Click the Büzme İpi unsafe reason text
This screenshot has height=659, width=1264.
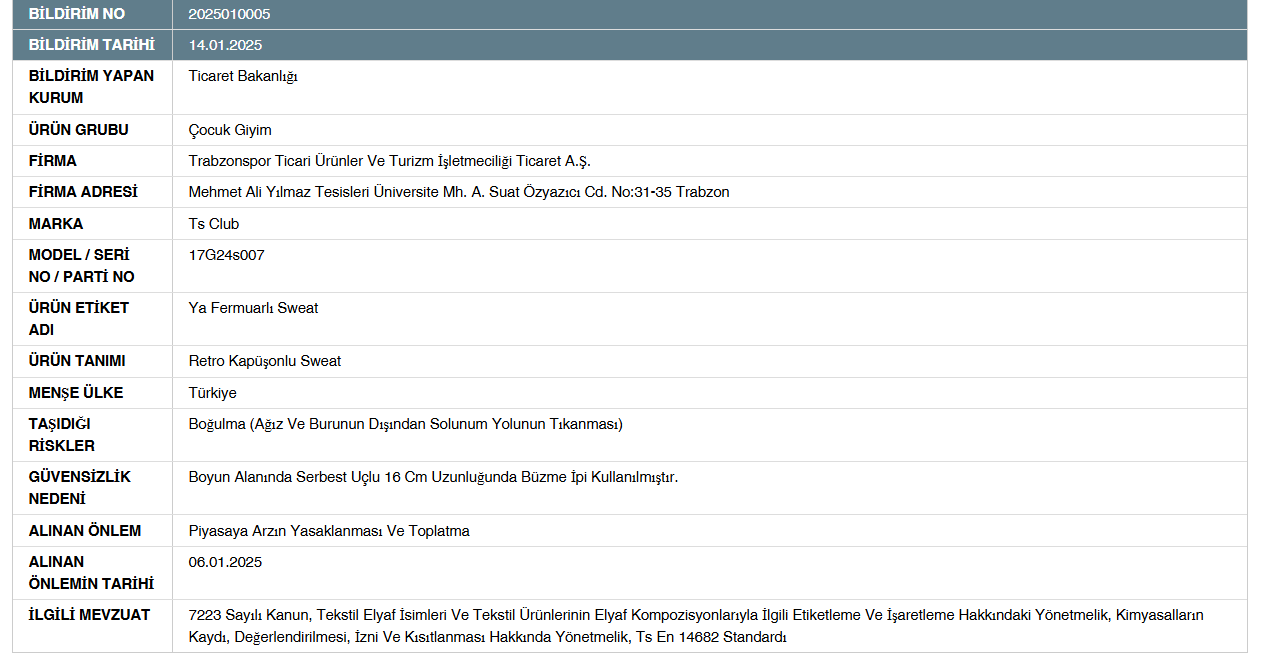click(x=433, y=477)
